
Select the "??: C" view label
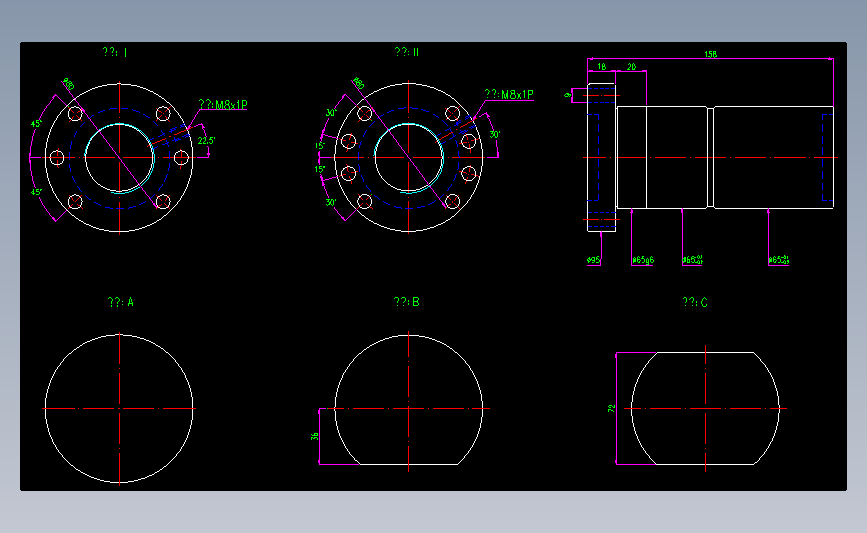695,302
